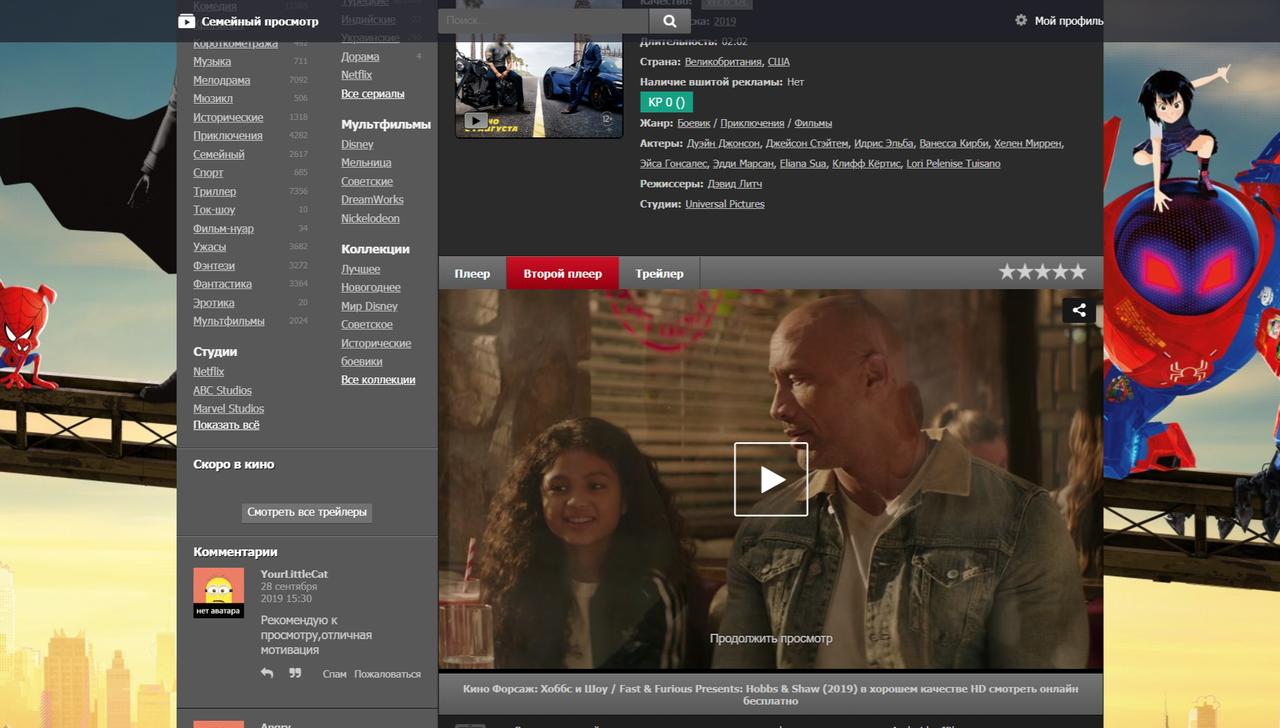Click the reply arrow under YourLittleCat comment
The image size is (1280, 728).
(267, 673)
